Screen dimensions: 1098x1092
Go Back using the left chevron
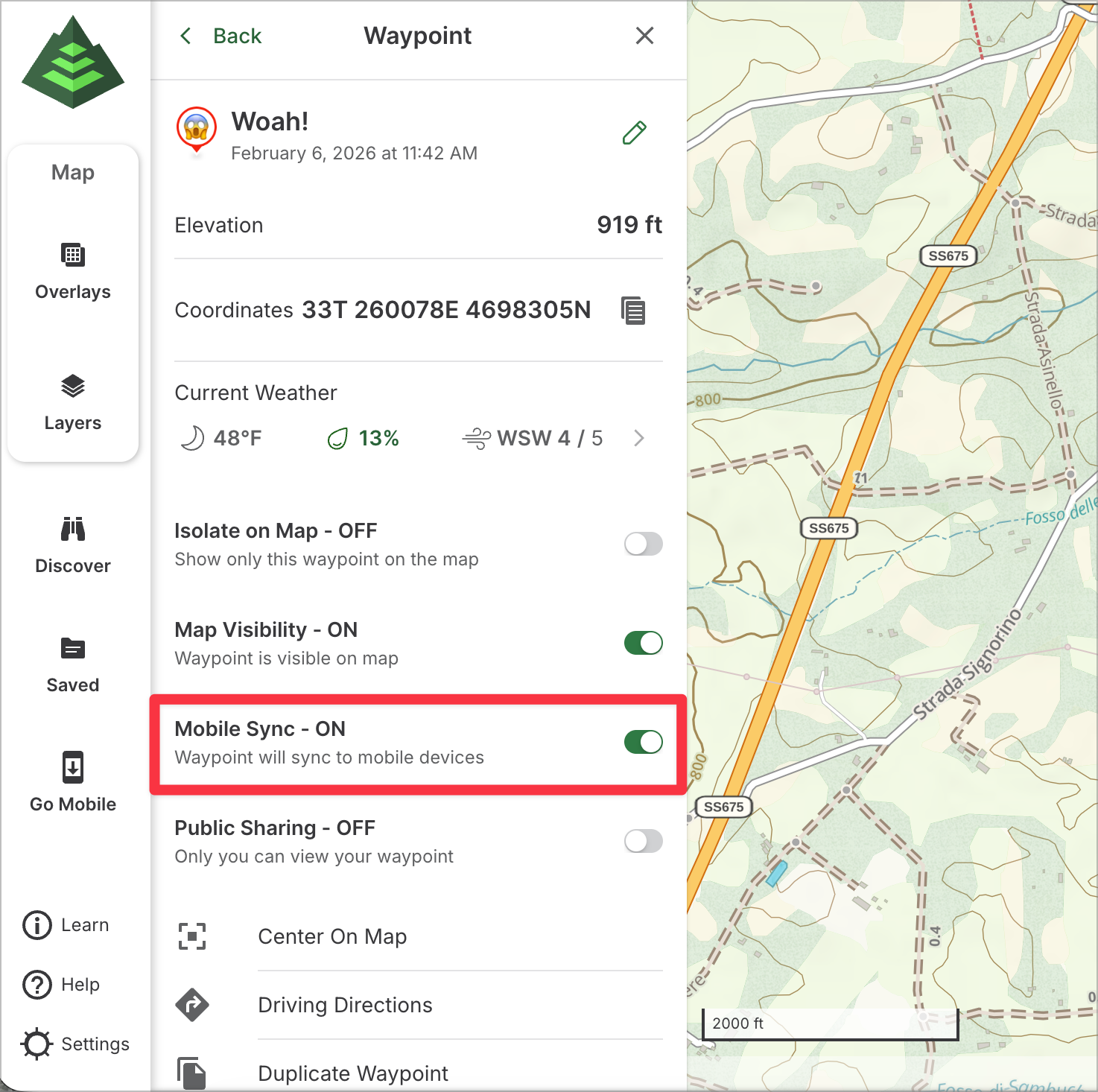(x=186, y=36)
